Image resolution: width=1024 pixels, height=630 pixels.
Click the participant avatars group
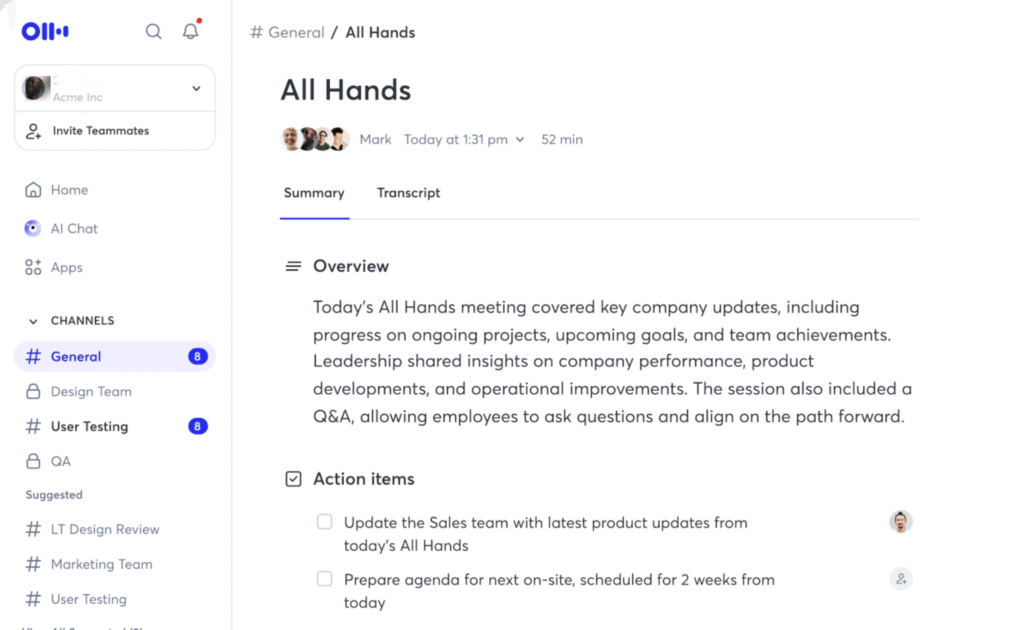(315, 139)
